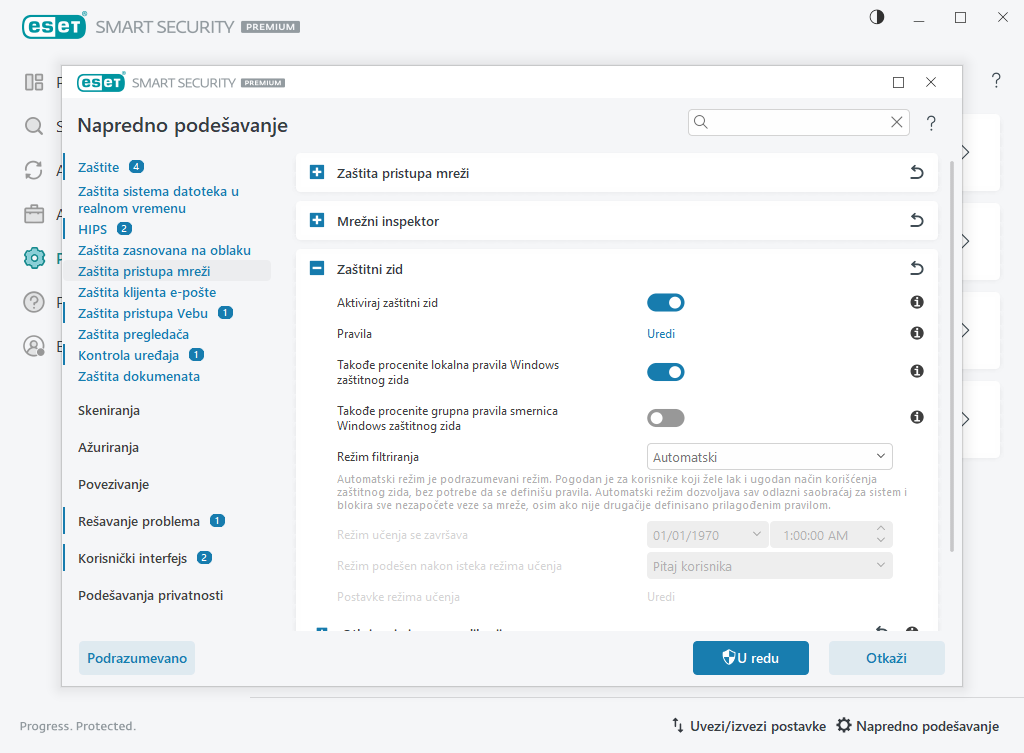Click info icon beside Aktiviraj zaštitni zid
The width and height of the screenshot is (1024, 753).
916,302
